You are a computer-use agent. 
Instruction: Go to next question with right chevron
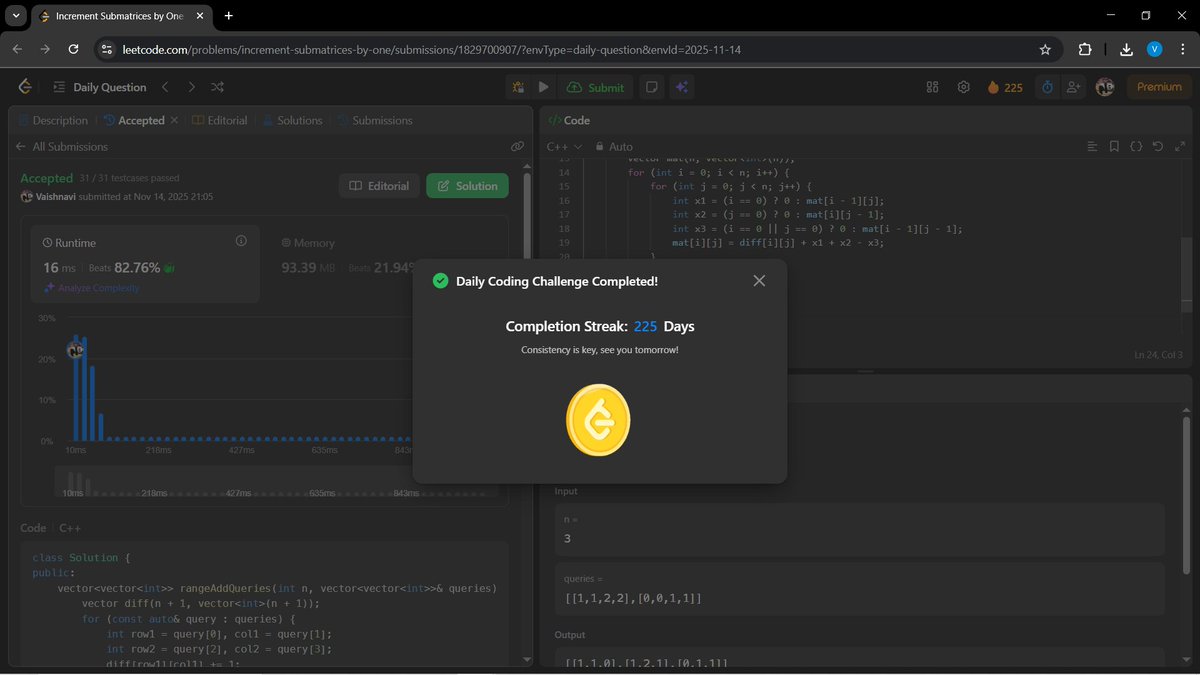pos(191,87)
